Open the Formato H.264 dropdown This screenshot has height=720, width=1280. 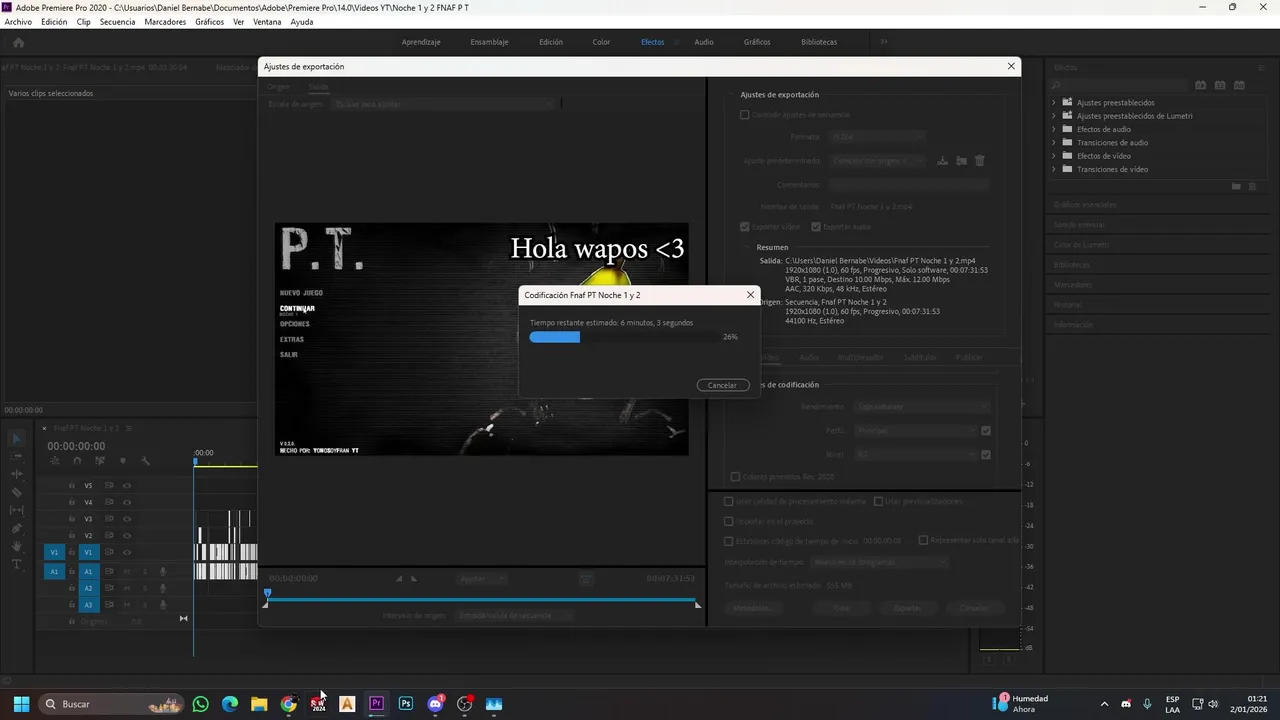click(x=877, y=136)
